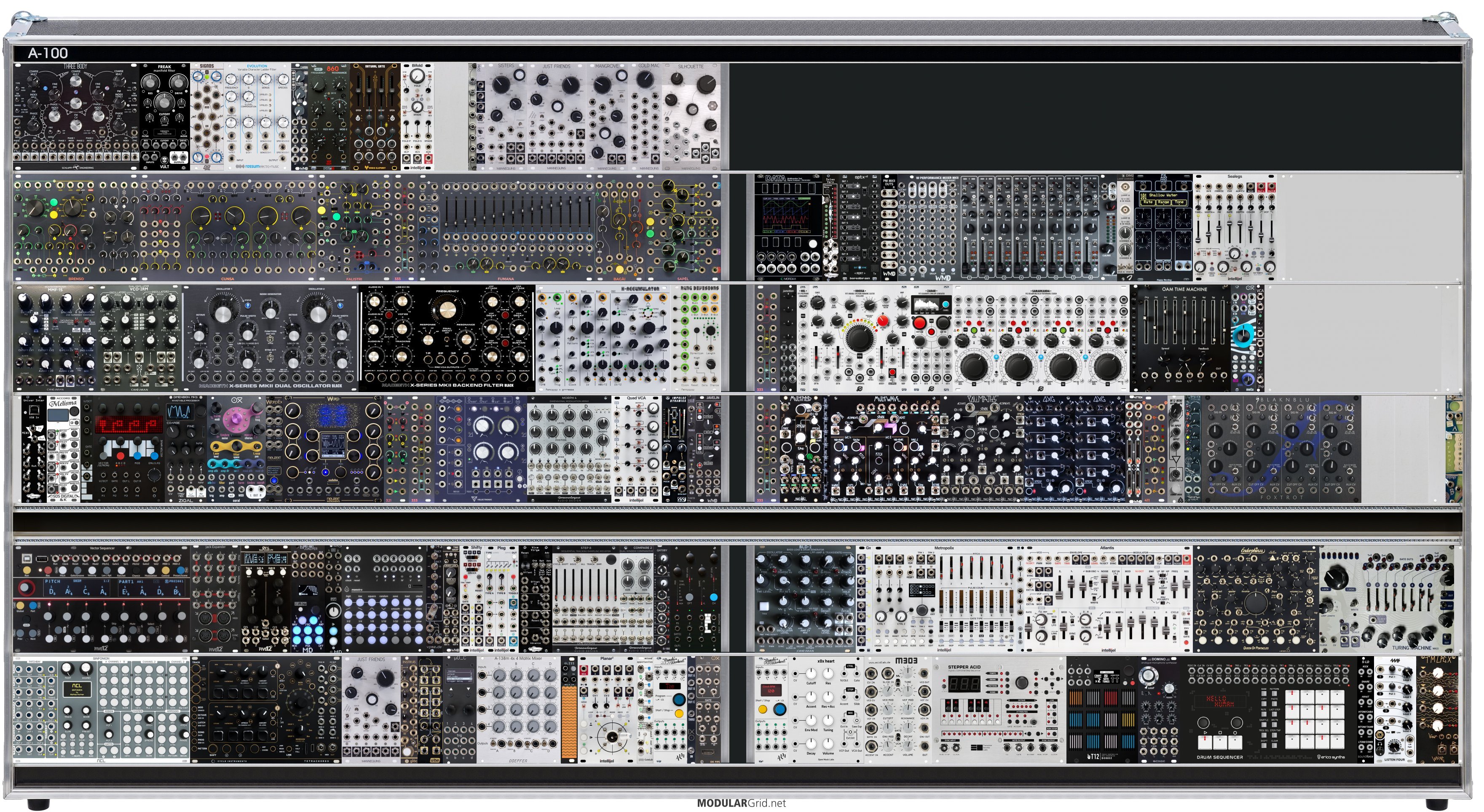Image resolution: width=1484 pixels, height=812 pixels.
Task: Select the Rung Divisions module
Action: 696,339
